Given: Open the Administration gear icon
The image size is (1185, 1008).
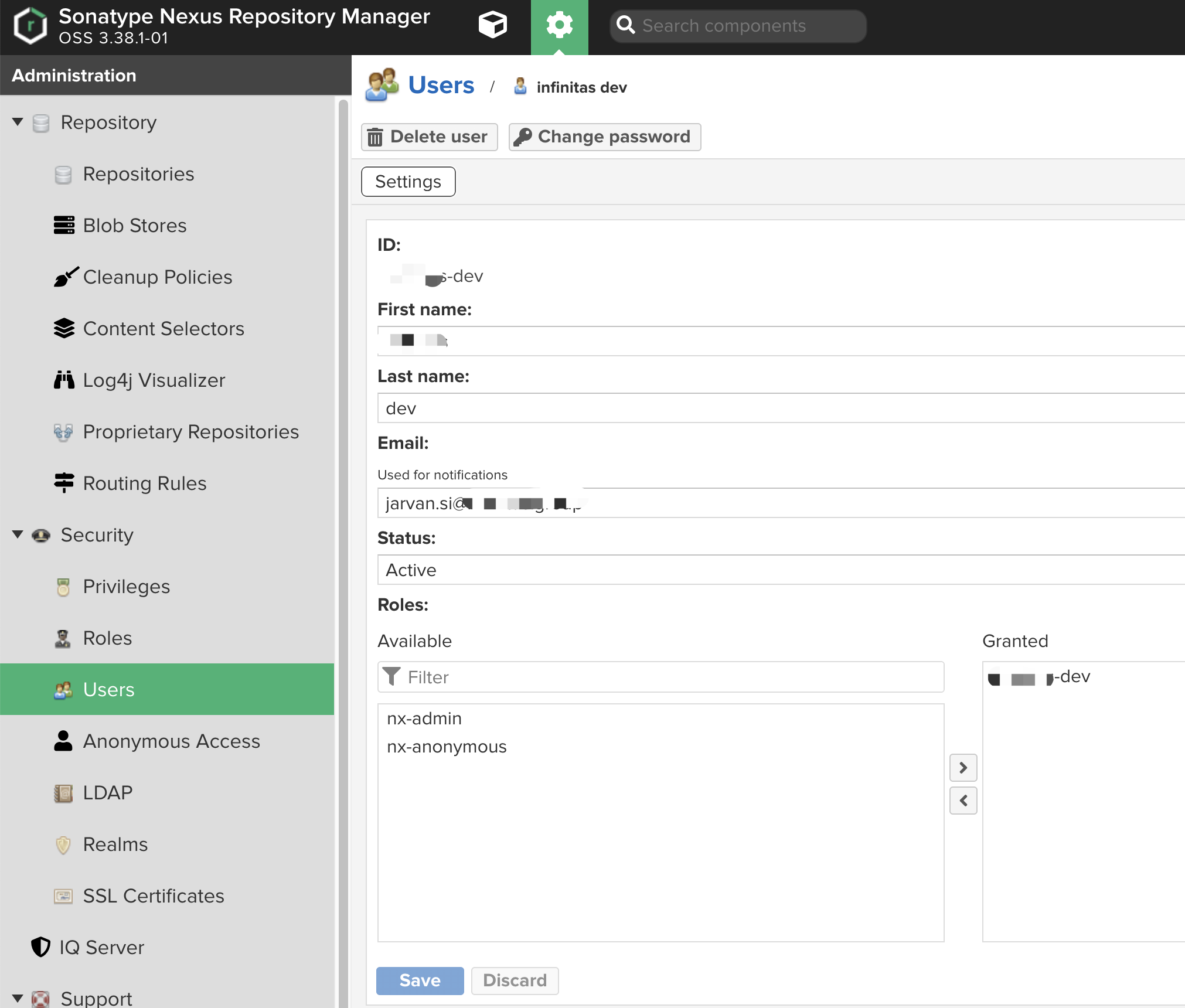Looking at the screenshot, I should pyautogui.click(x=559, y=25).
